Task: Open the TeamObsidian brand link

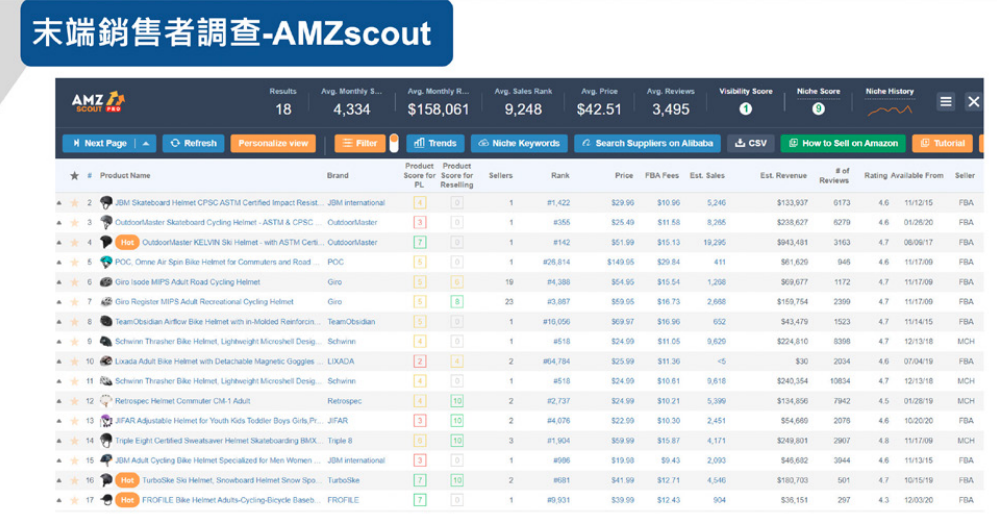Action: click(x=351, y=322)
